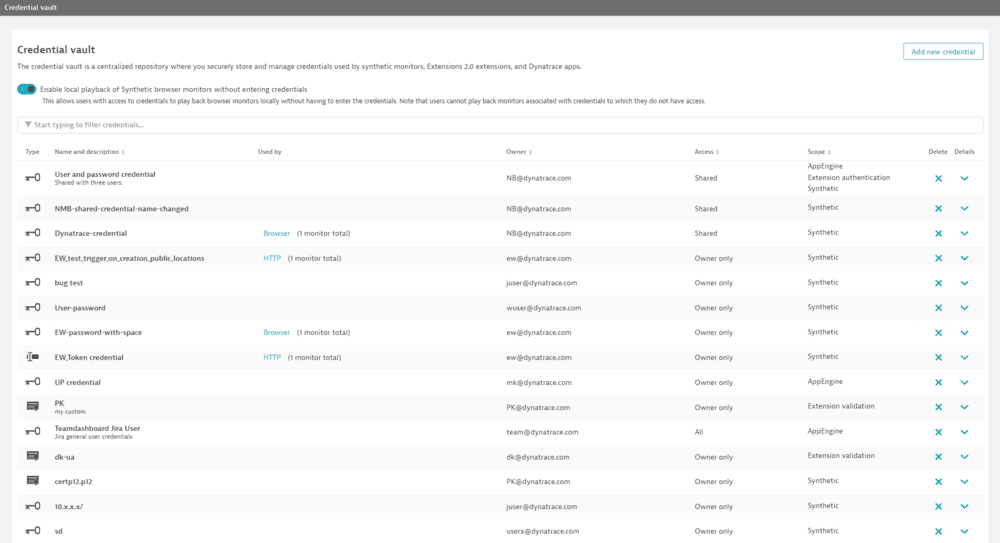Delete the PK my custom credential

[x=938, y=407]
